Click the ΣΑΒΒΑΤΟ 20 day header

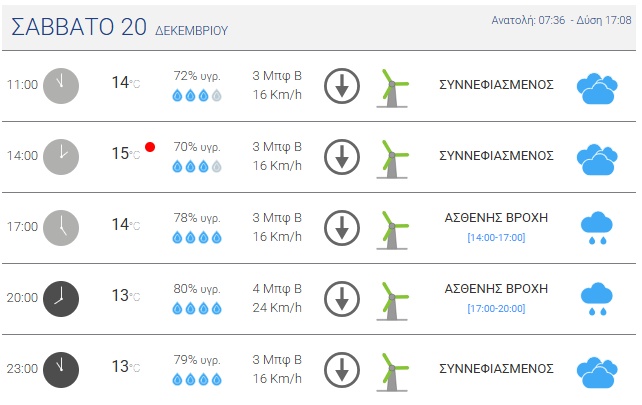tap(79, 28)
